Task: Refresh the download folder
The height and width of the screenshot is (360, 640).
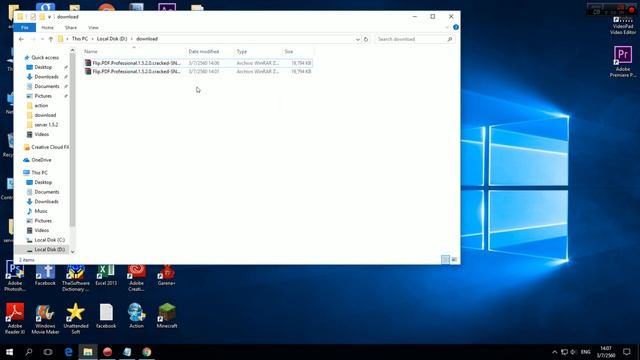Action: tap(366, 39)
